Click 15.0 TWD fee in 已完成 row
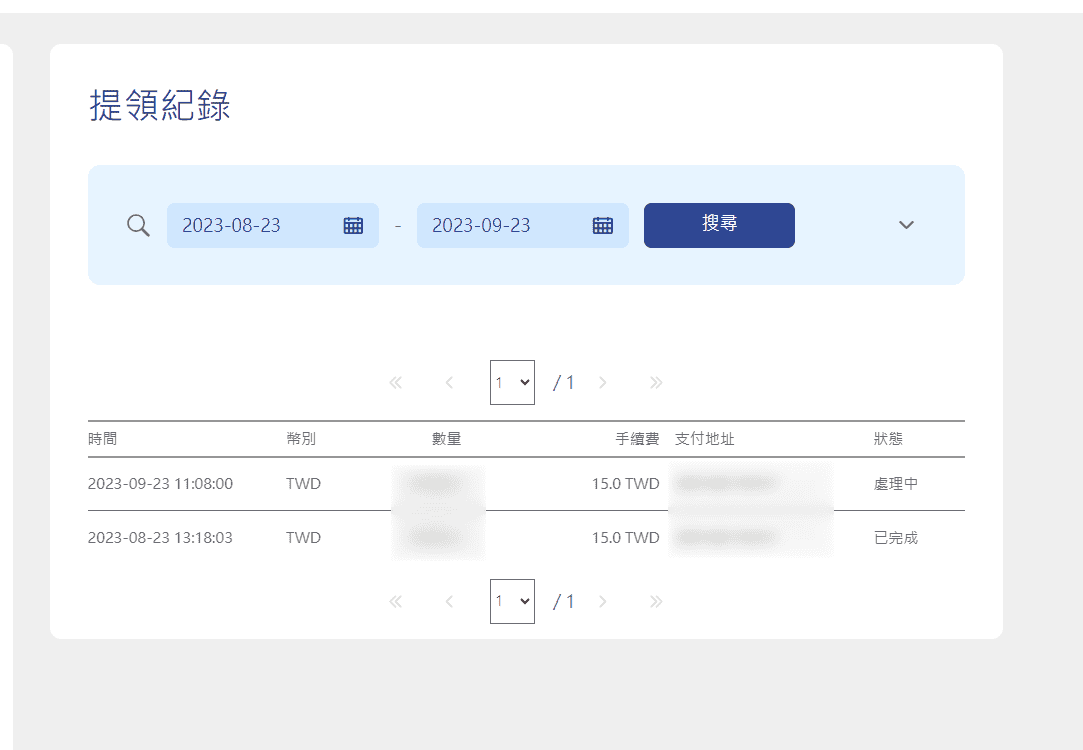Image resolution: width=1083 pixels, height=750 pixels. (x=625, y=537)
